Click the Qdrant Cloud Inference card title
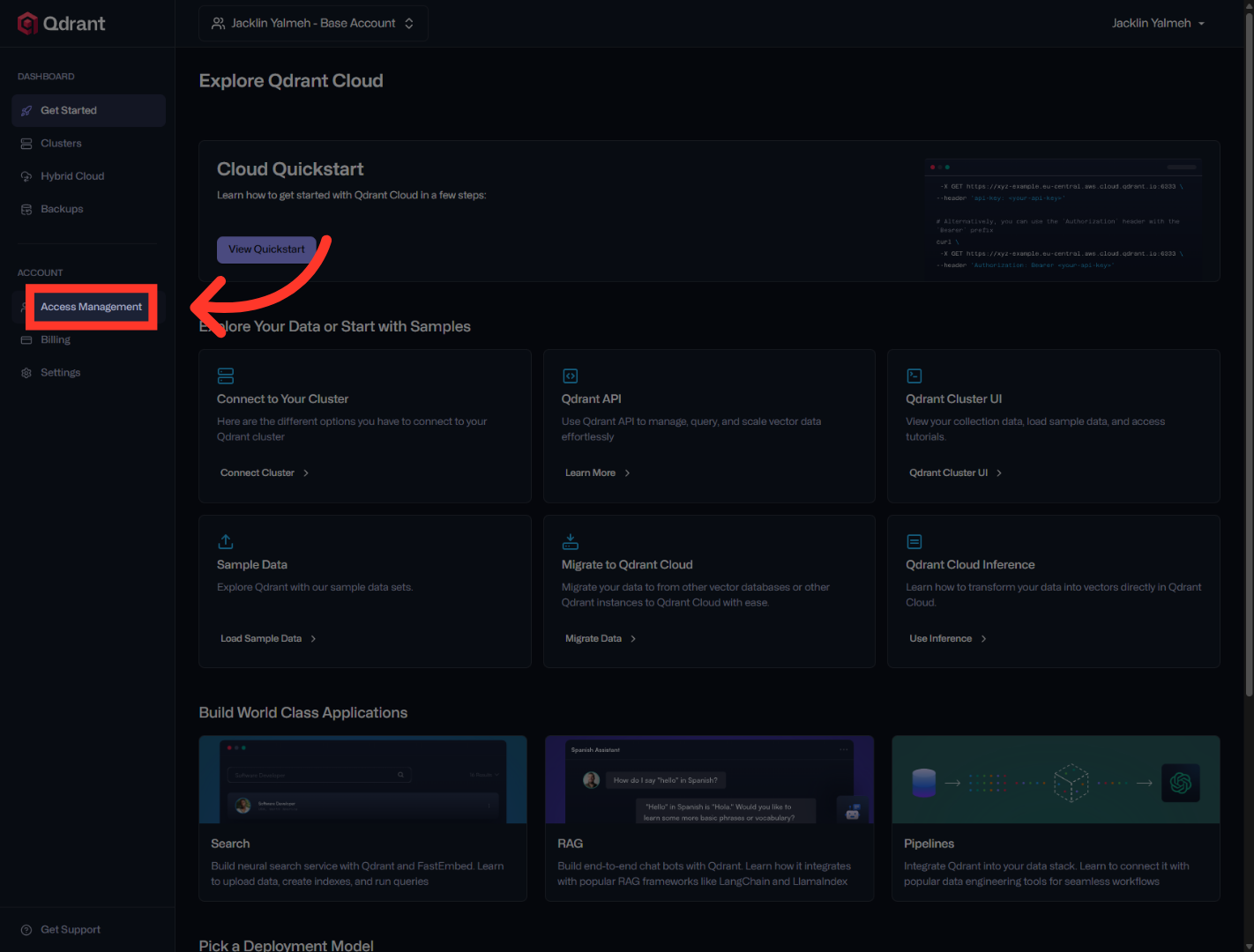 point(970,565)
